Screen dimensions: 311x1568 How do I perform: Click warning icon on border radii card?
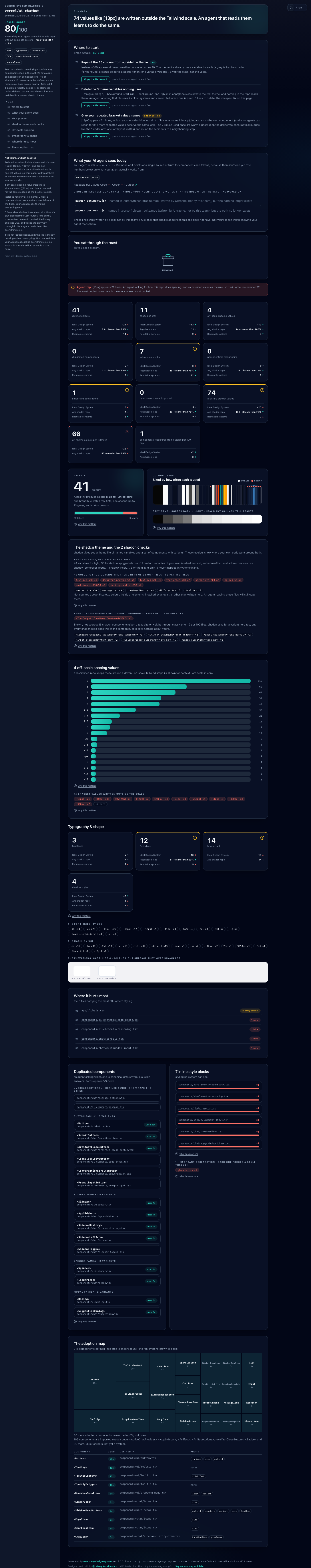pos(262,838)
